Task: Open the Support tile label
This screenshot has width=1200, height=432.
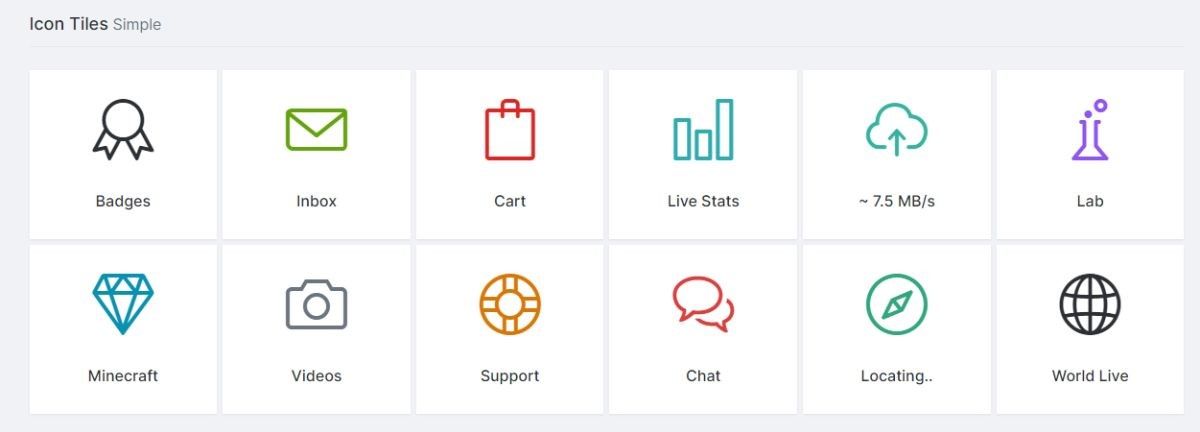Action: coord(510,376)
